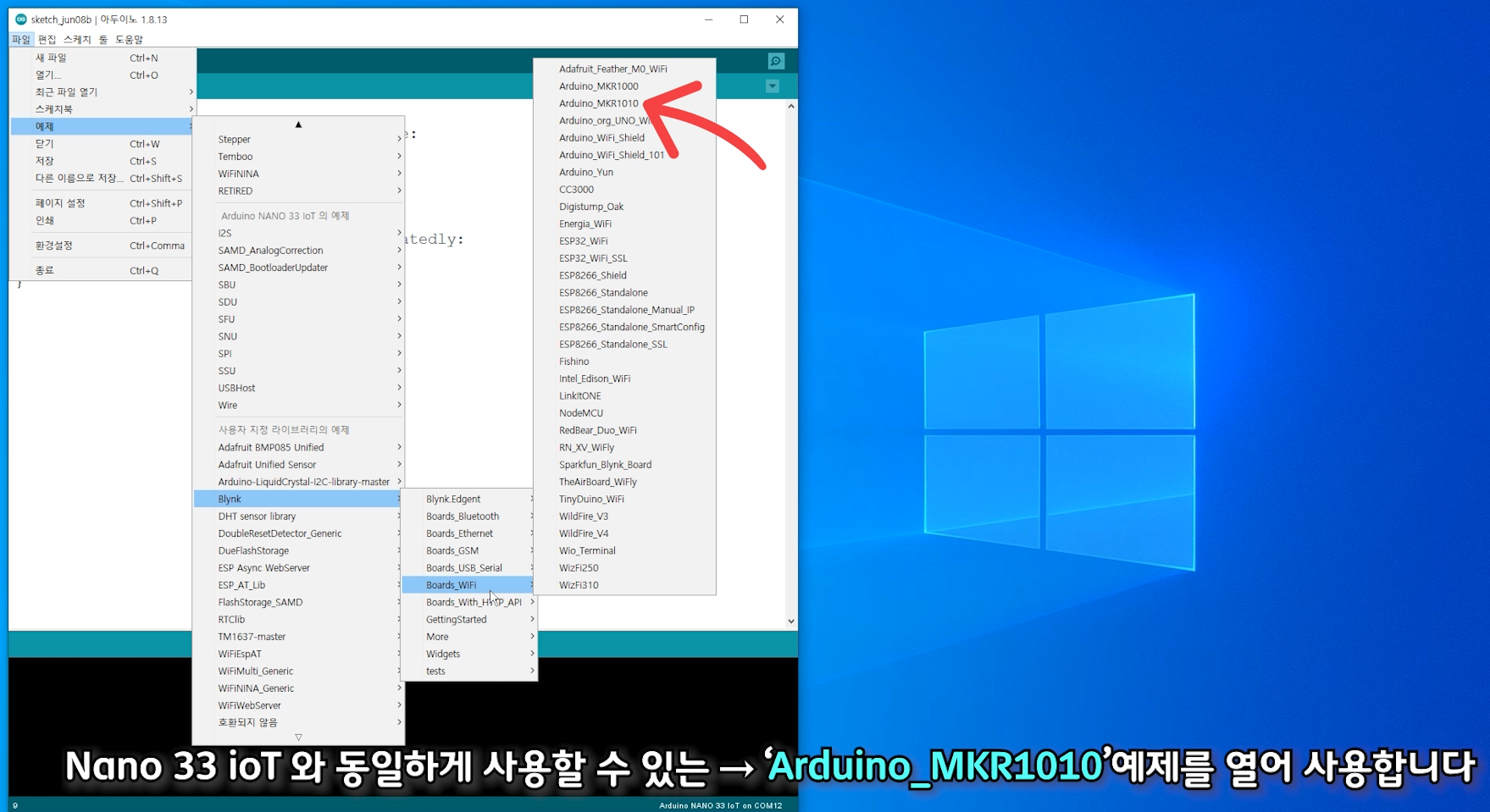Viewport: 1490px width, 812px height.
Task: Open the 편집 menu
Action: [x=47, y=40]
